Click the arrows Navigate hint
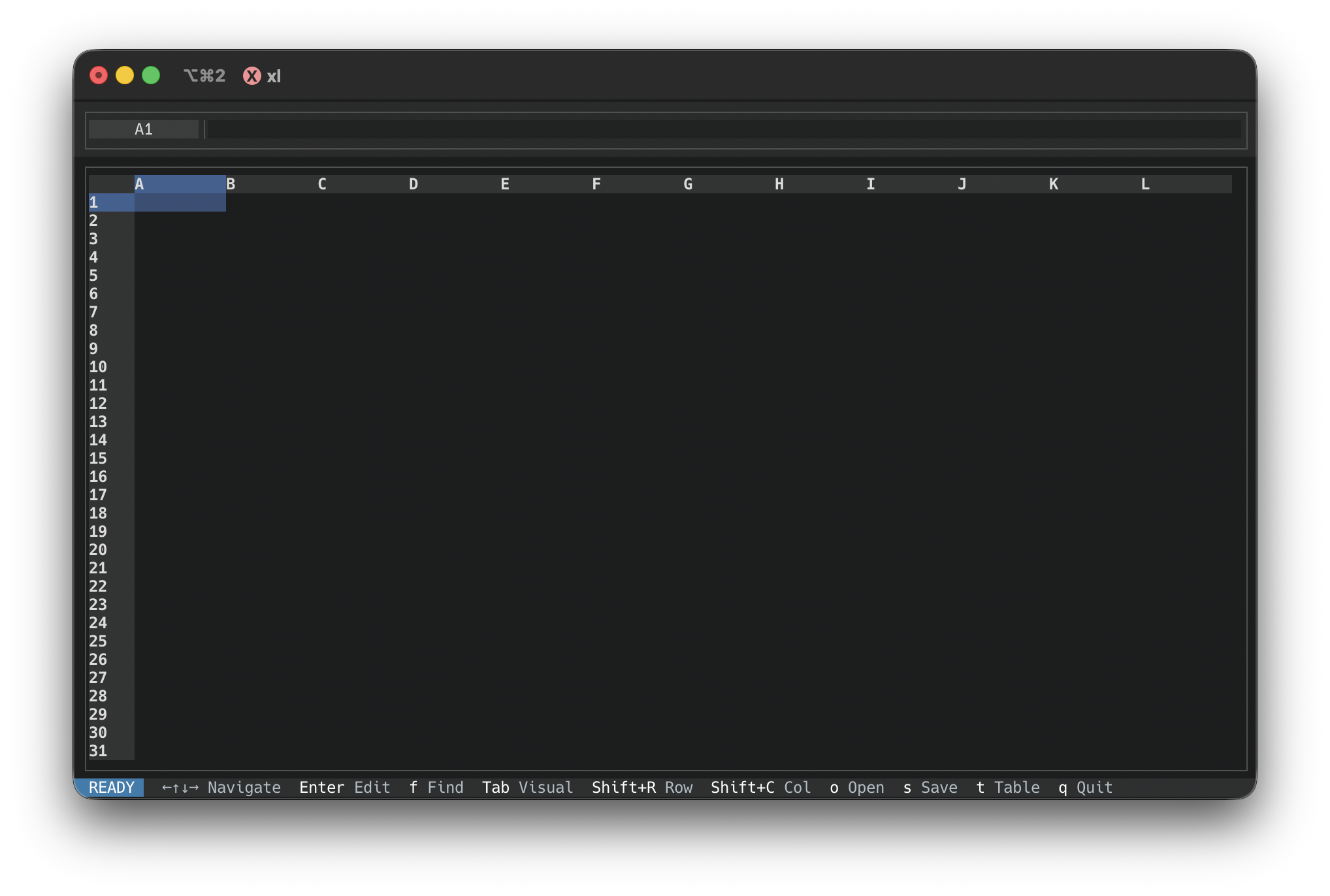The height and width of the screenshot is (896, 1330). point(221,788)
